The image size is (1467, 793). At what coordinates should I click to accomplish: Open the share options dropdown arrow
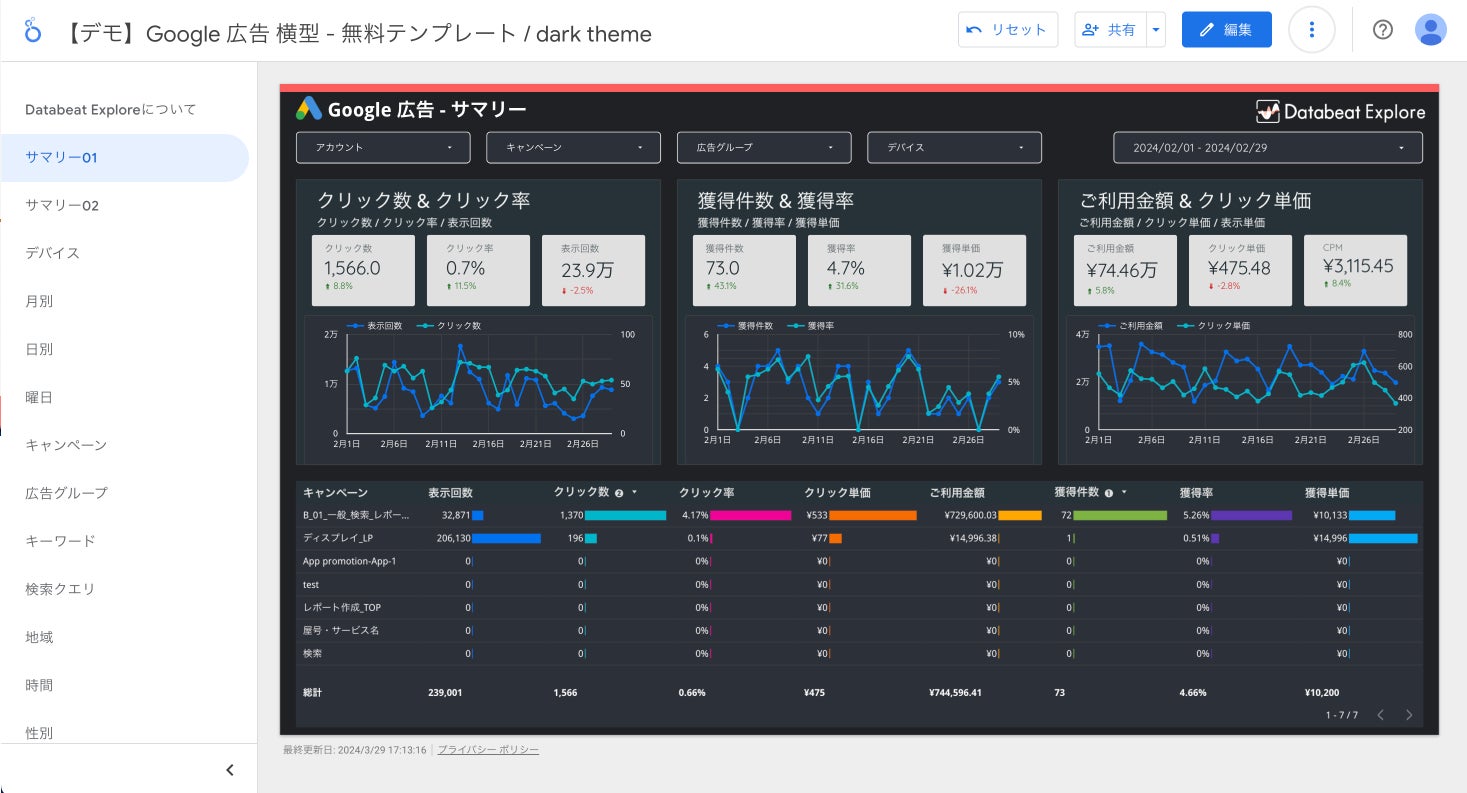pos(1156,30)
